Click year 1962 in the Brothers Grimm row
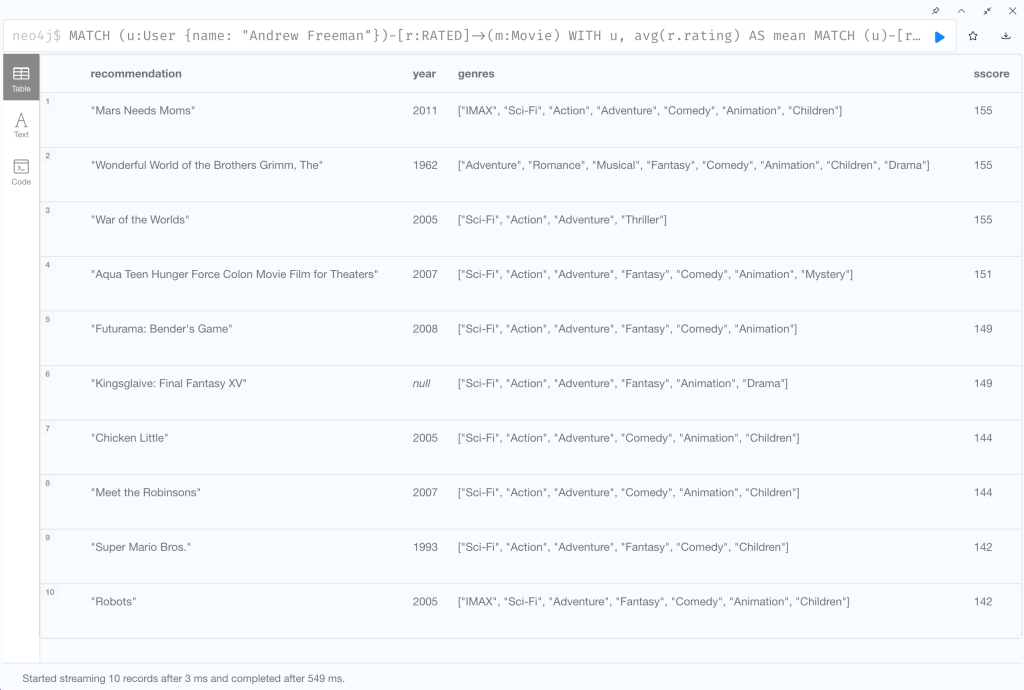Image resolution: width=1024 pixels, height=690 pixels. coord(425,165)
